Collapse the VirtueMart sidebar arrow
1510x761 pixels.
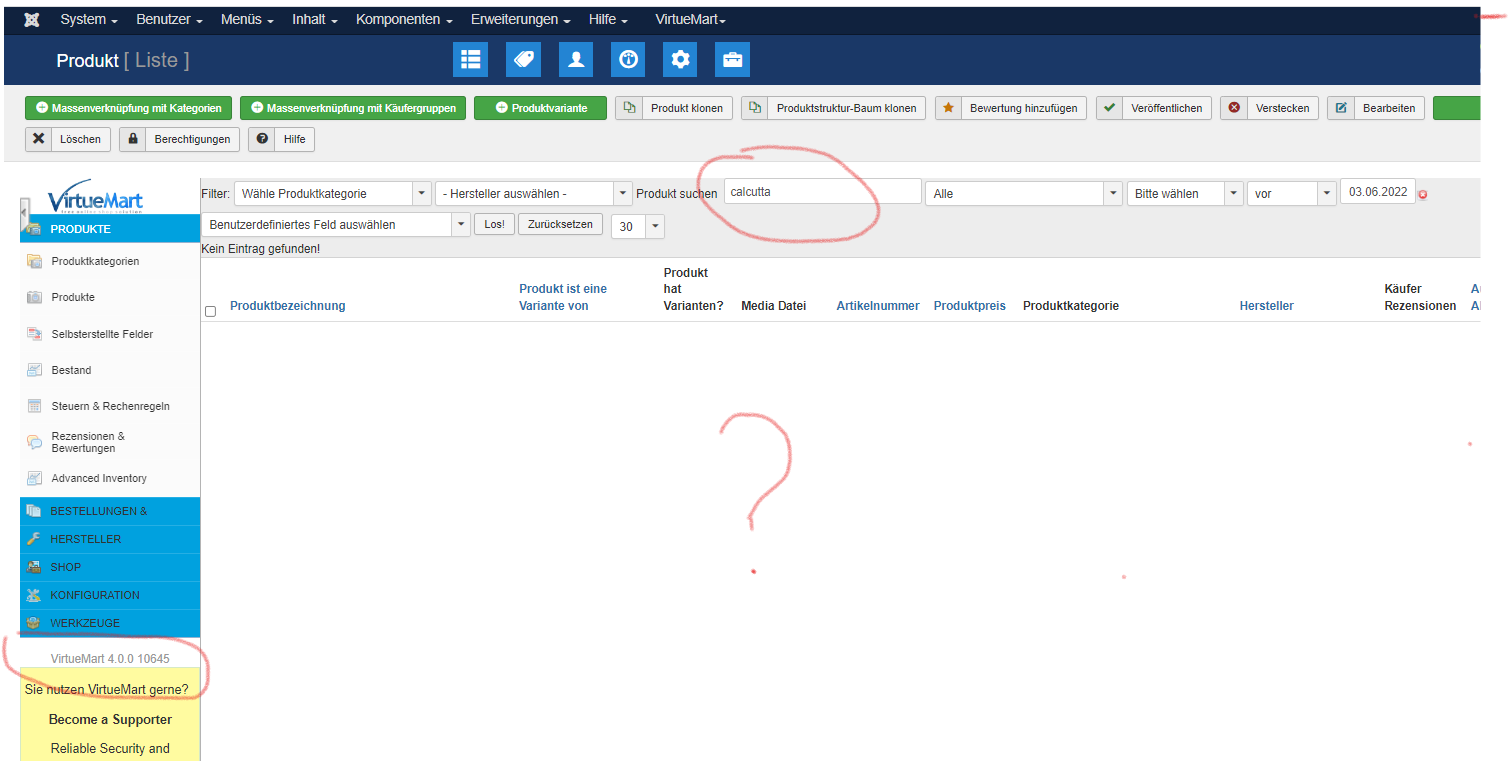(24, 212)
